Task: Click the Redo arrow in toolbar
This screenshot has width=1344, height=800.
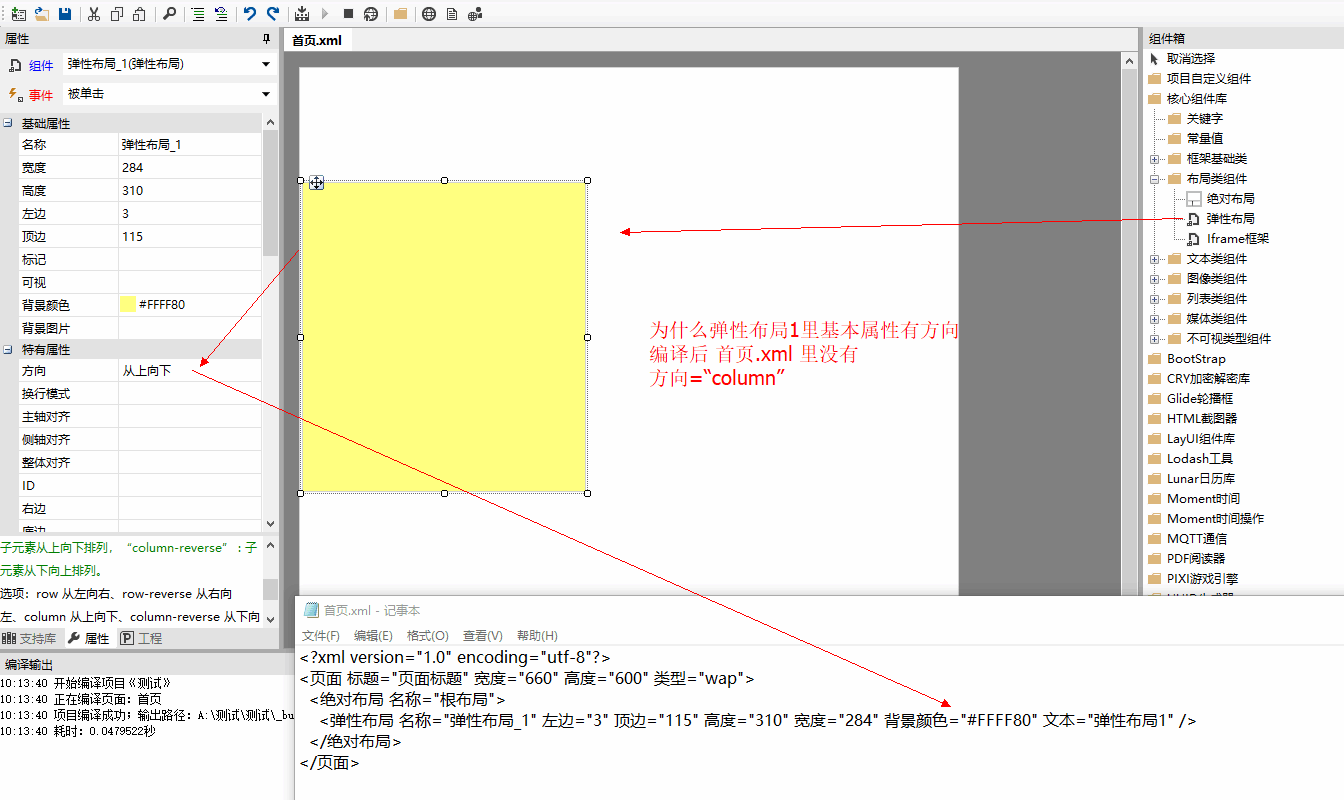Action: (x=273, y=14)
